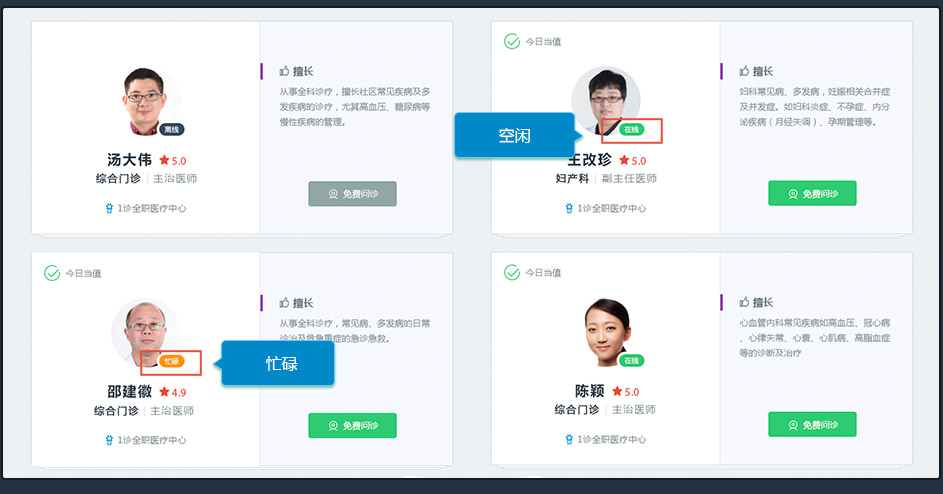Open 王改珍's profile photo

click(606, 100)
